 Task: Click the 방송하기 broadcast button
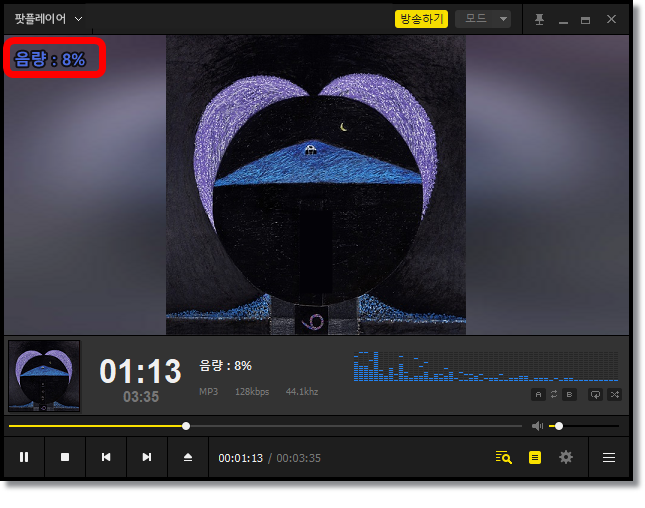421,19
